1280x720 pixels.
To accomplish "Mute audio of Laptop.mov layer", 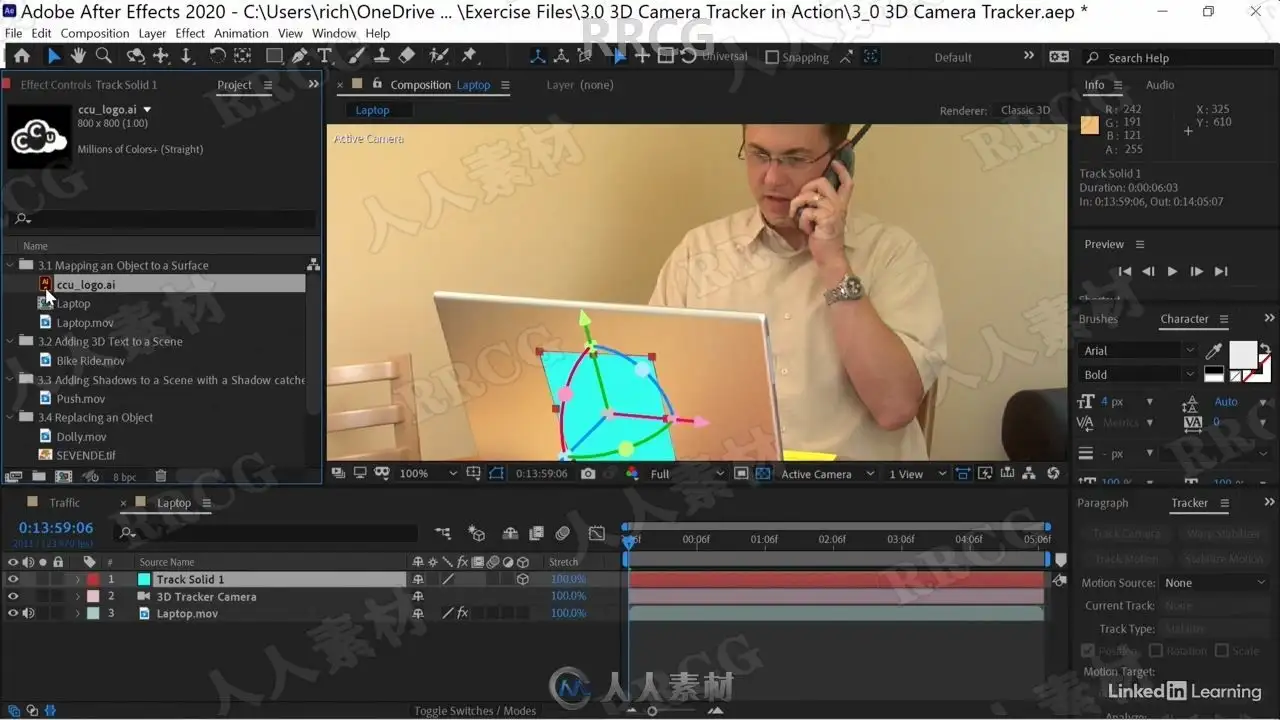I will (28, 613).
